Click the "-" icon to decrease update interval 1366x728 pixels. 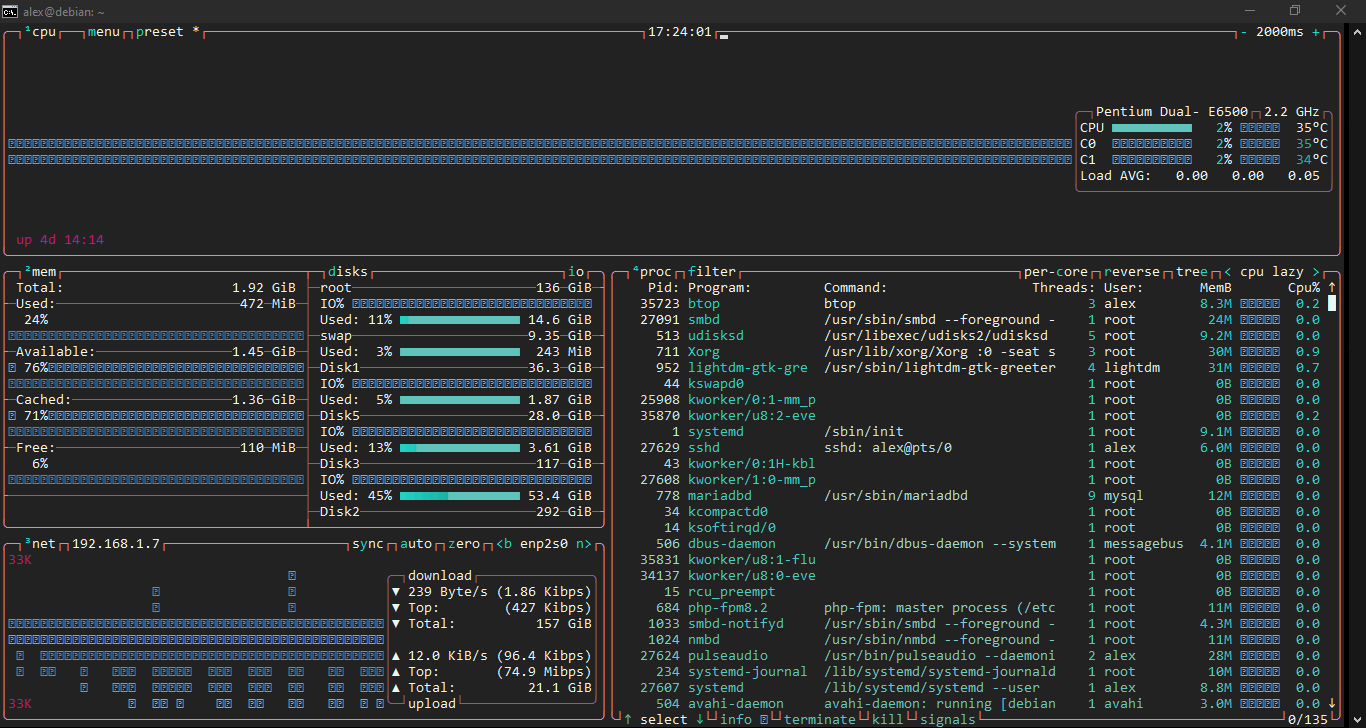click(x=1246, y=31)
